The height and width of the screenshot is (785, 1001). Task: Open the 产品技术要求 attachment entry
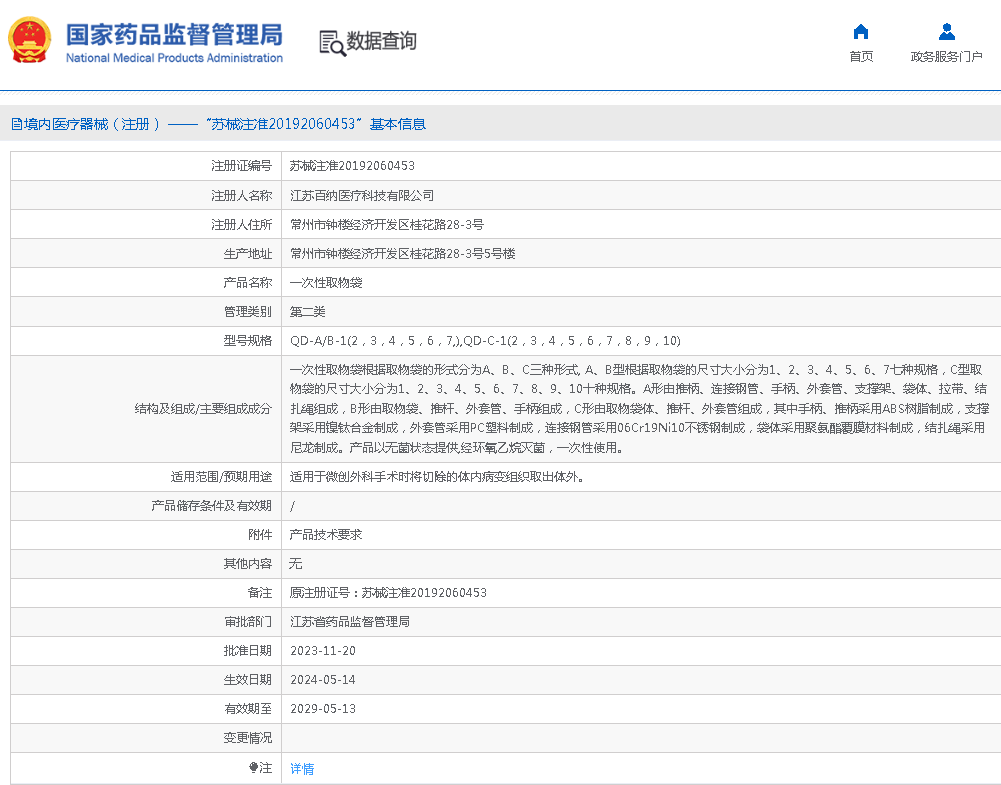coord(327,534)
